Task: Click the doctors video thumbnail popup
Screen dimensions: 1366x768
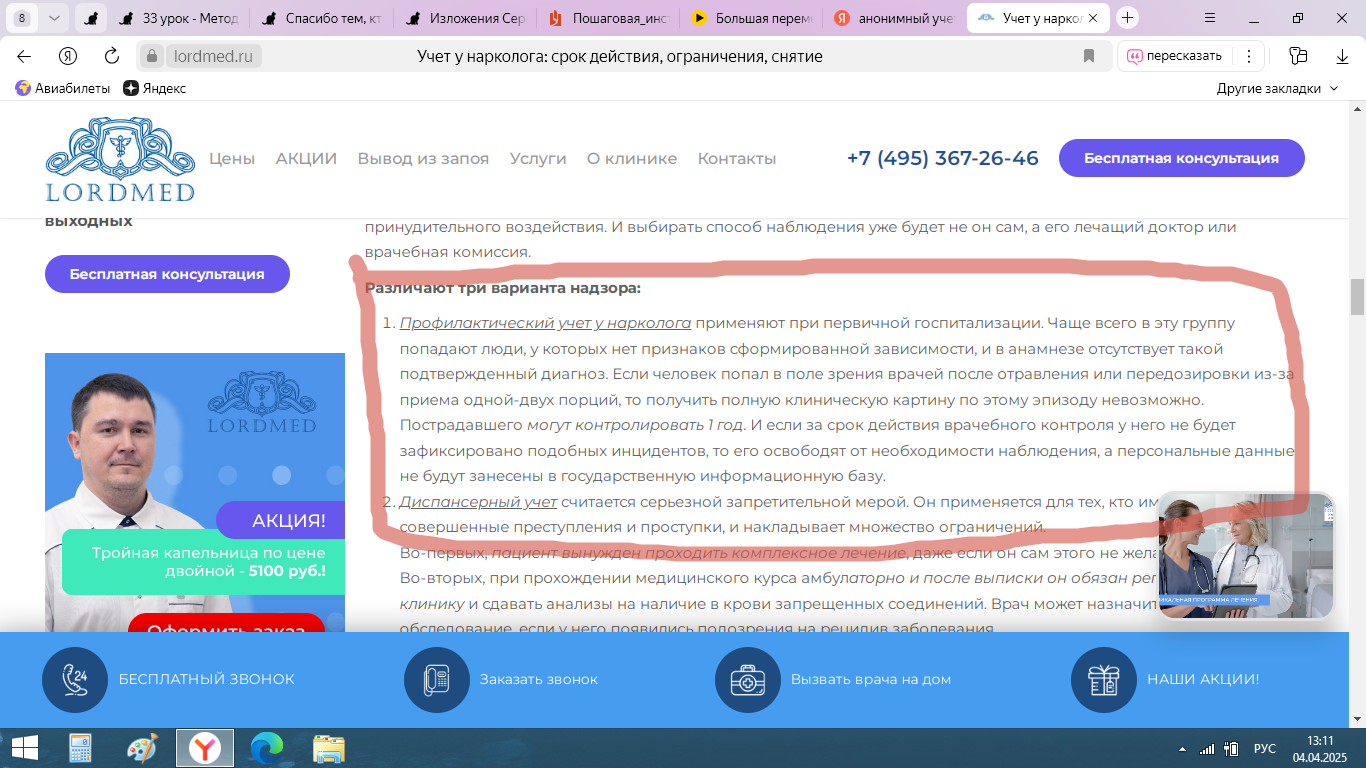Action: (x=1245, y=556)
